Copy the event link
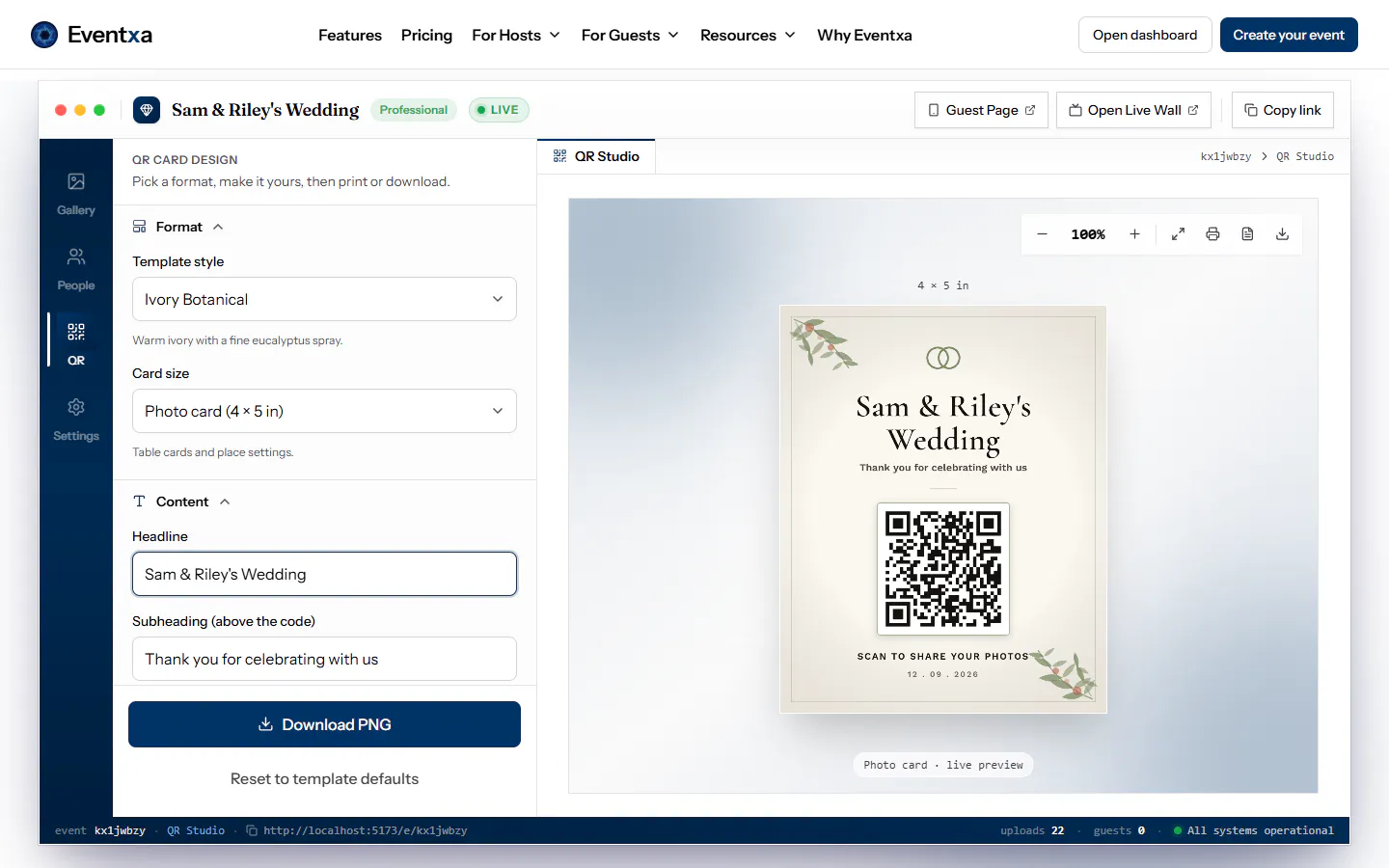The height and width of the screenshot is (868, 1389). click(x=1283, y=110)
